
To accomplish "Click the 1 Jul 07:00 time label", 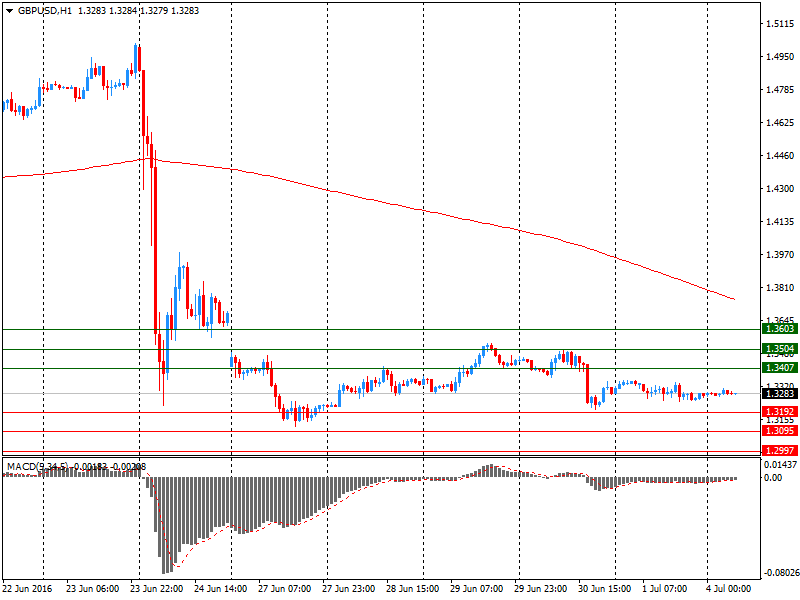I will tap(664, 589).
